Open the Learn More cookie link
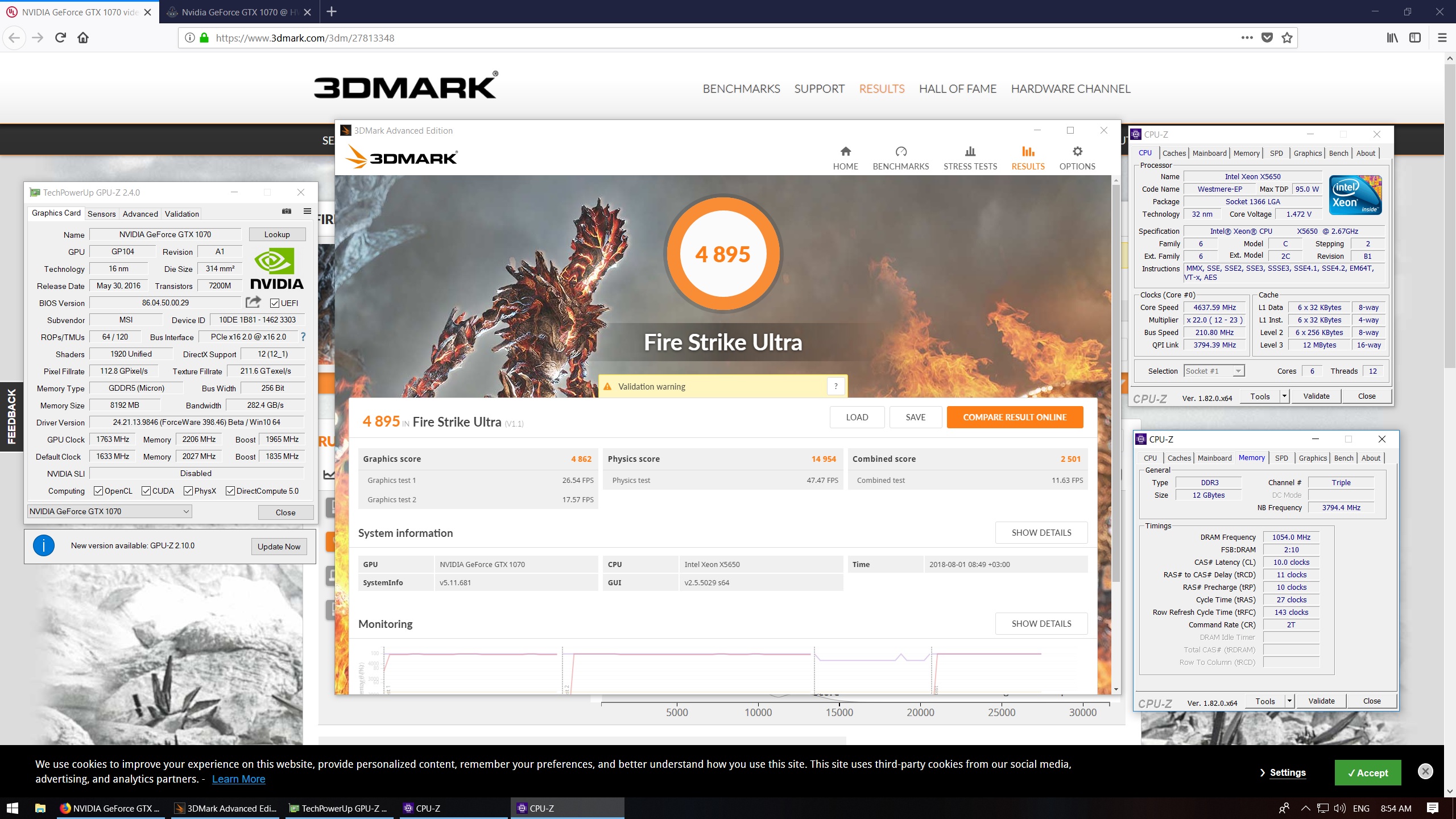1456x819 pixels. 238,779
